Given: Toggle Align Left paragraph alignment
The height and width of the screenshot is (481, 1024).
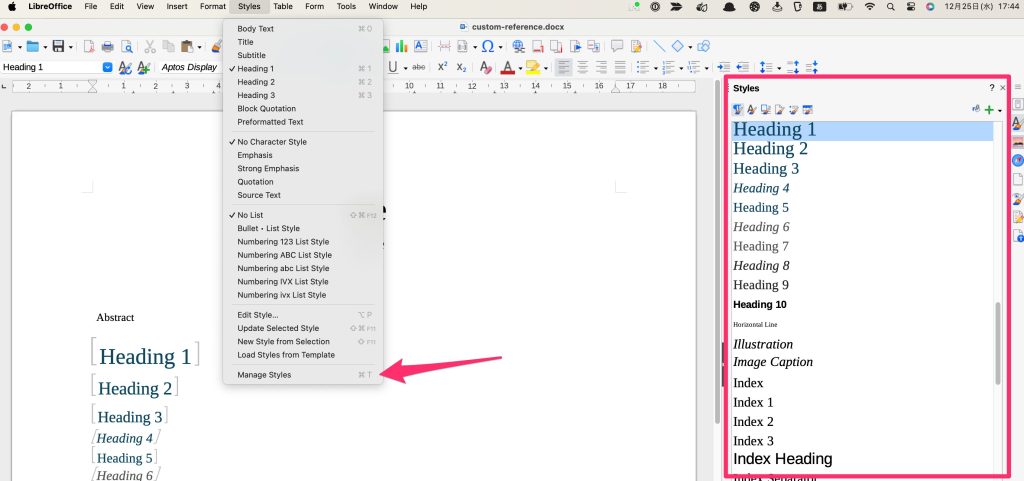Looking at the screenshot, I should (x=563, y=67).
